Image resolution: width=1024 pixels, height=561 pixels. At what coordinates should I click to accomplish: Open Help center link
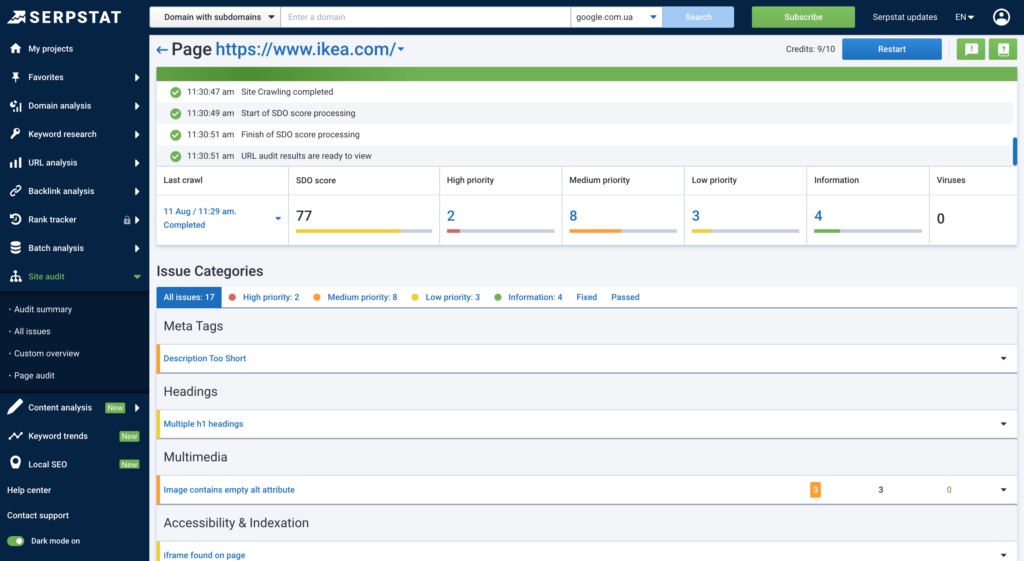29,490
